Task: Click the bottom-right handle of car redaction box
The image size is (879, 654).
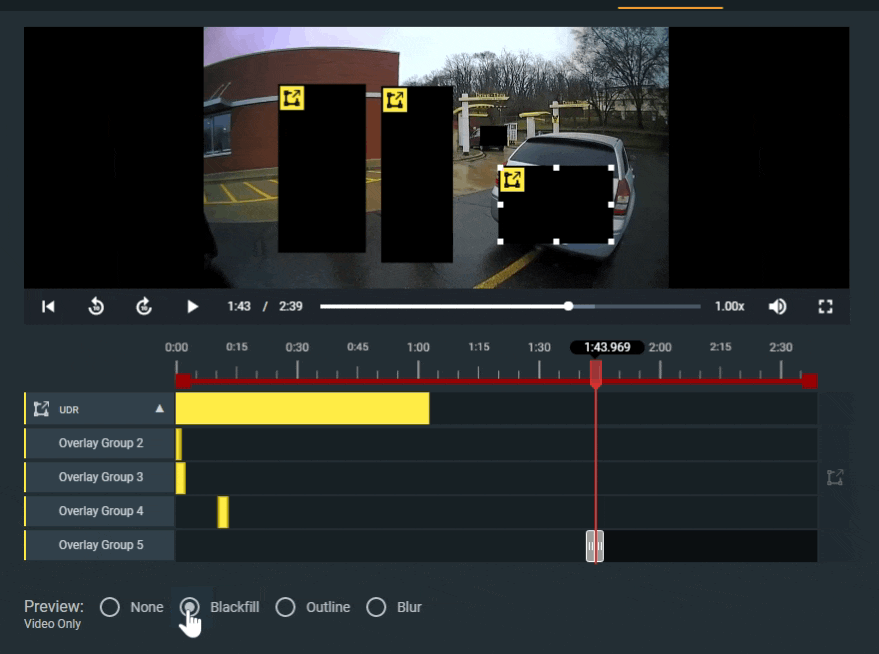Action: tap(611, 242)
